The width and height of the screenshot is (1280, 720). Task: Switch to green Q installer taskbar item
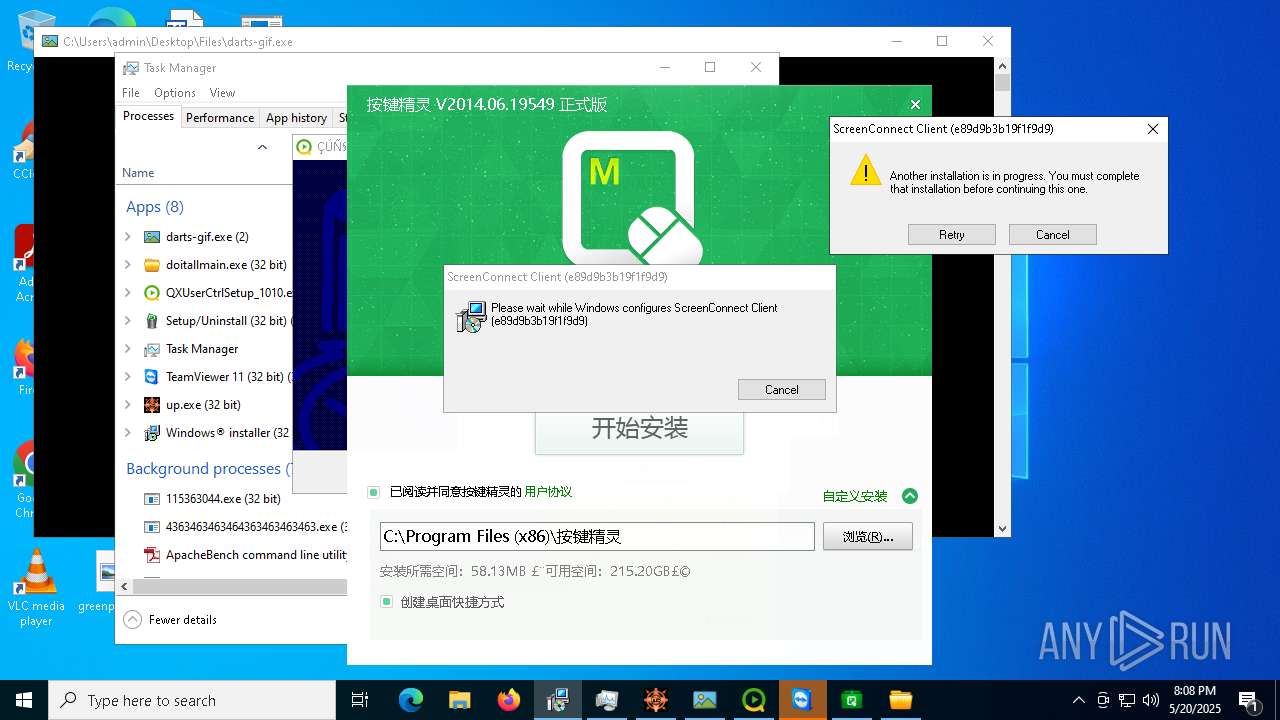754,700
